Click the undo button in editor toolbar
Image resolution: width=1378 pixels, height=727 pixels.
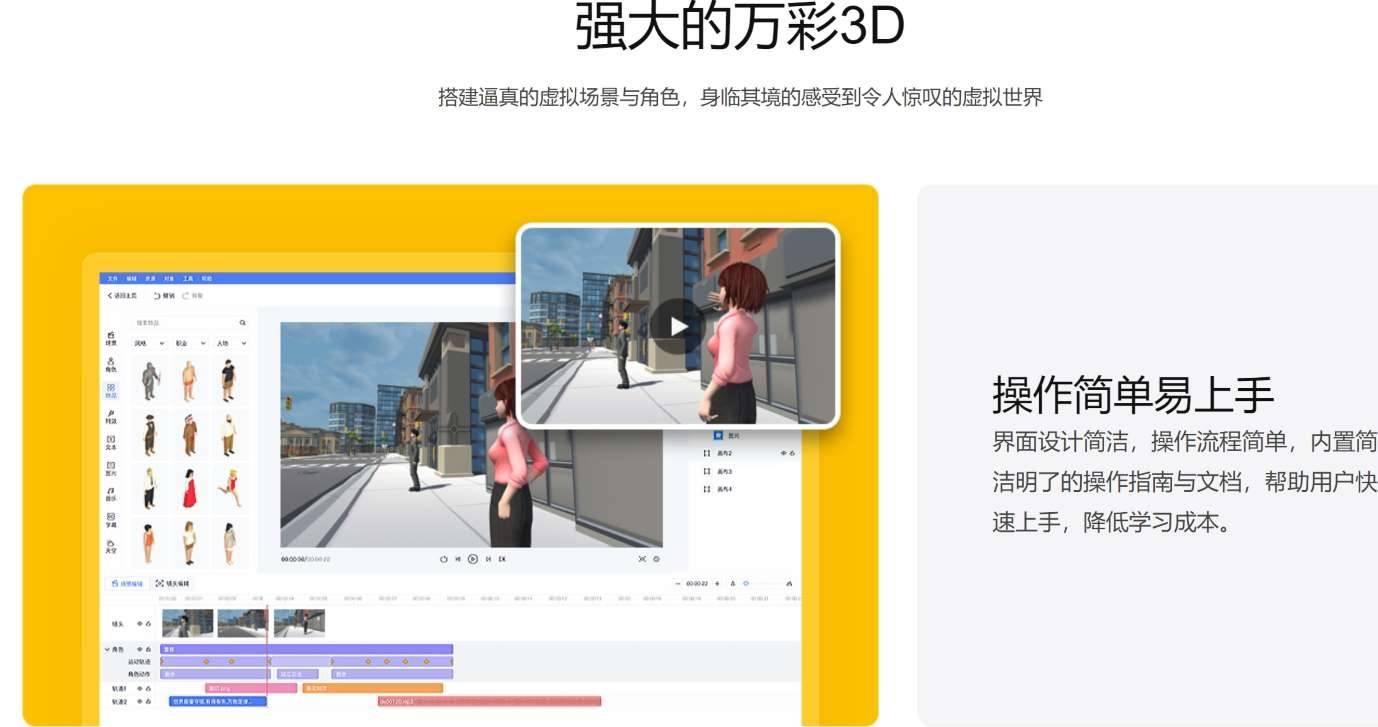pos(164,296)
